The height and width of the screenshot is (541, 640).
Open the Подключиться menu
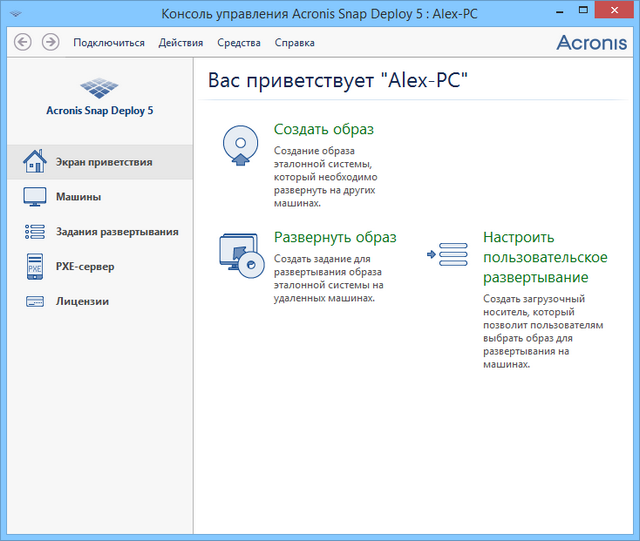pyautogui.click(x=109, y=43)
